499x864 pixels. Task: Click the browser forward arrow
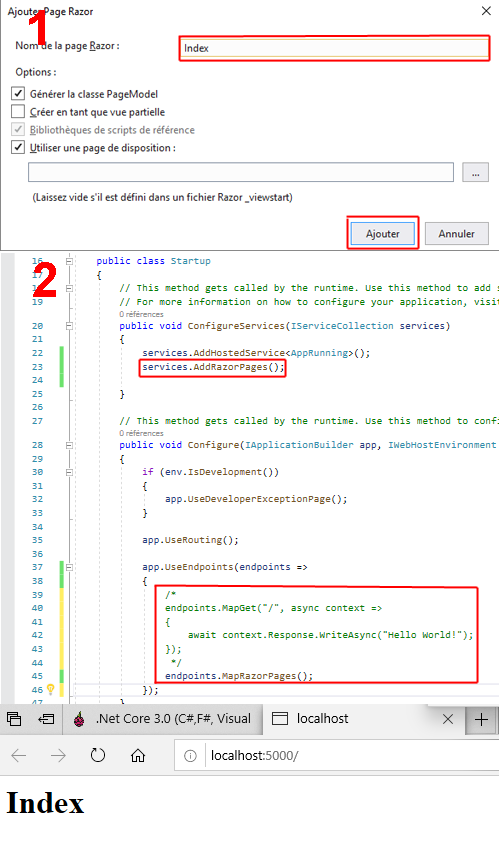[x=58, y=755]
